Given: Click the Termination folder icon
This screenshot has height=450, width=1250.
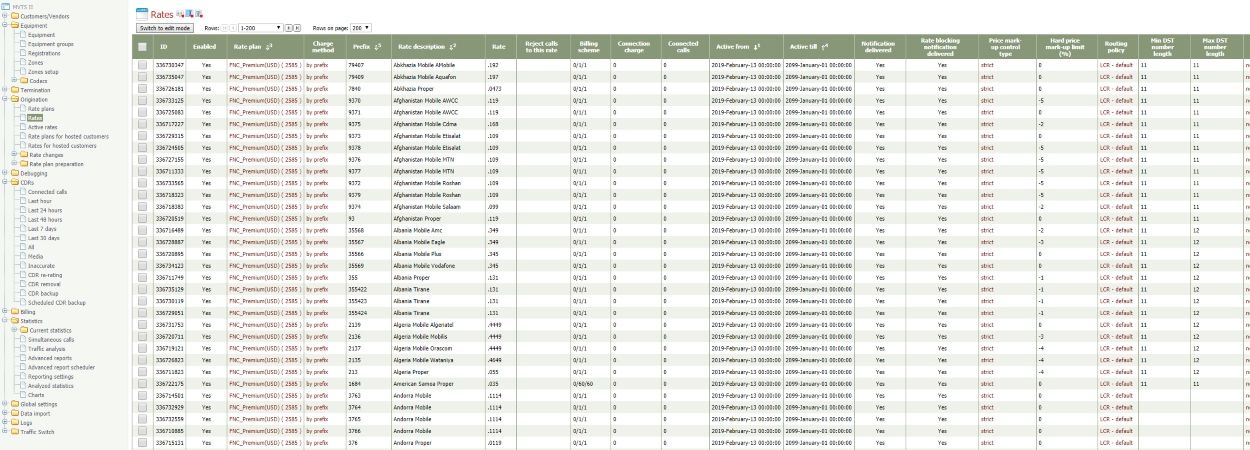Looking at the screenshot, I should coord(15,90).
